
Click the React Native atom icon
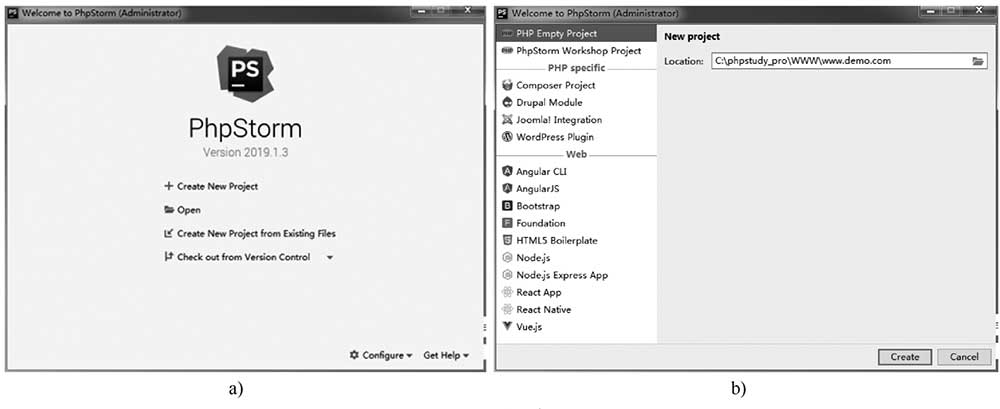click(x=508, y=309)
